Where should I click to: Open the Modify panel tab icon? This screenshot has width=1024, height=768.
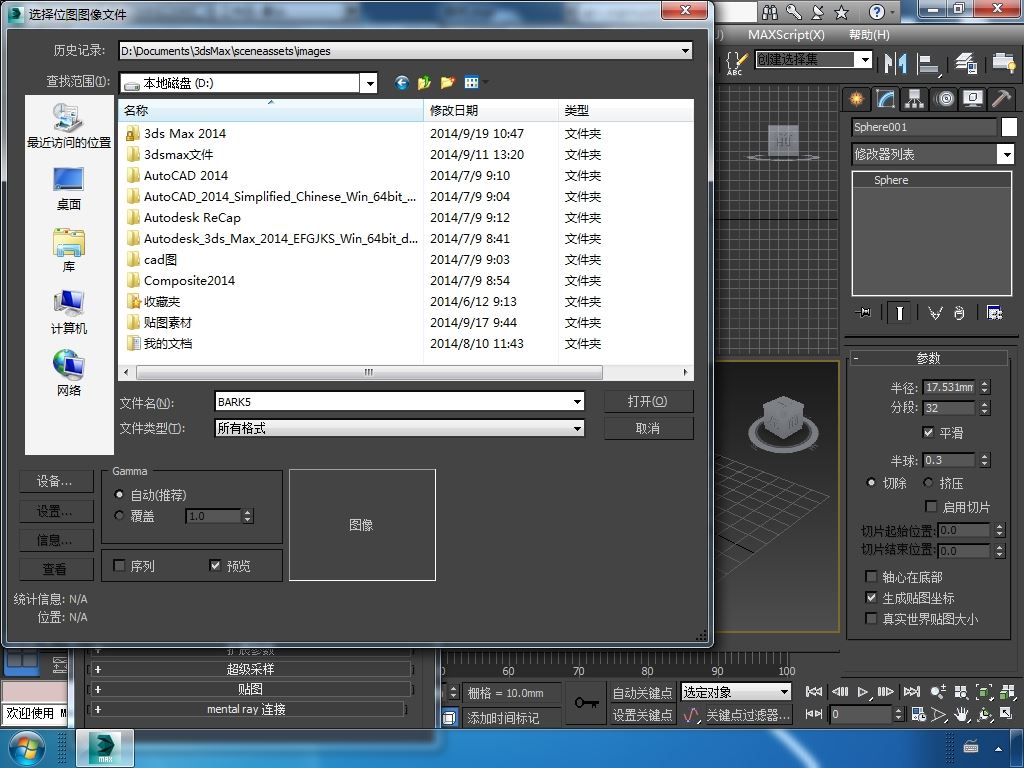point(886,99)
